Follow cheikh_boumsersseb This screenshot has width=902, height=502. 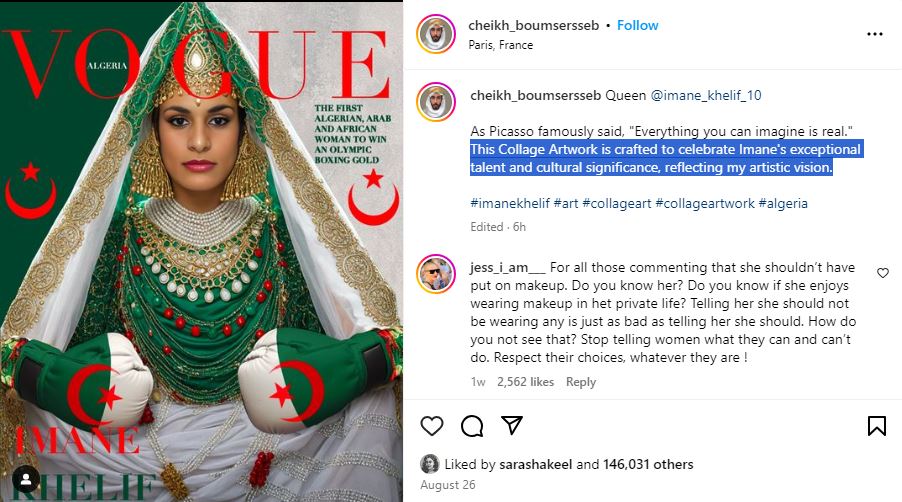tap(637, 25)
